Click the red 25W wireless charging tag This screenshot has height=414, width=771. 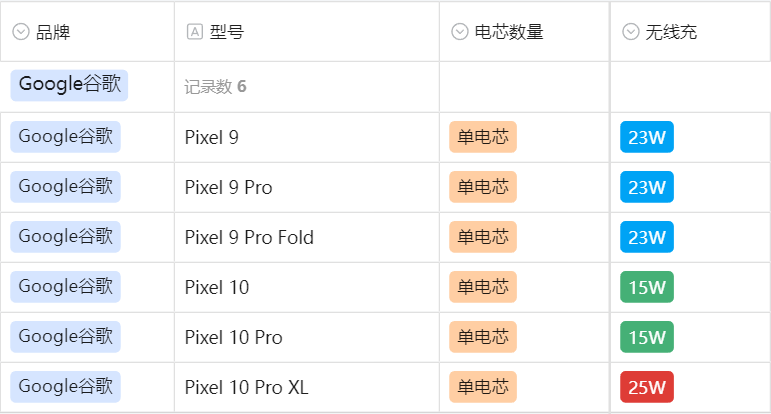(x=646, y=387)
